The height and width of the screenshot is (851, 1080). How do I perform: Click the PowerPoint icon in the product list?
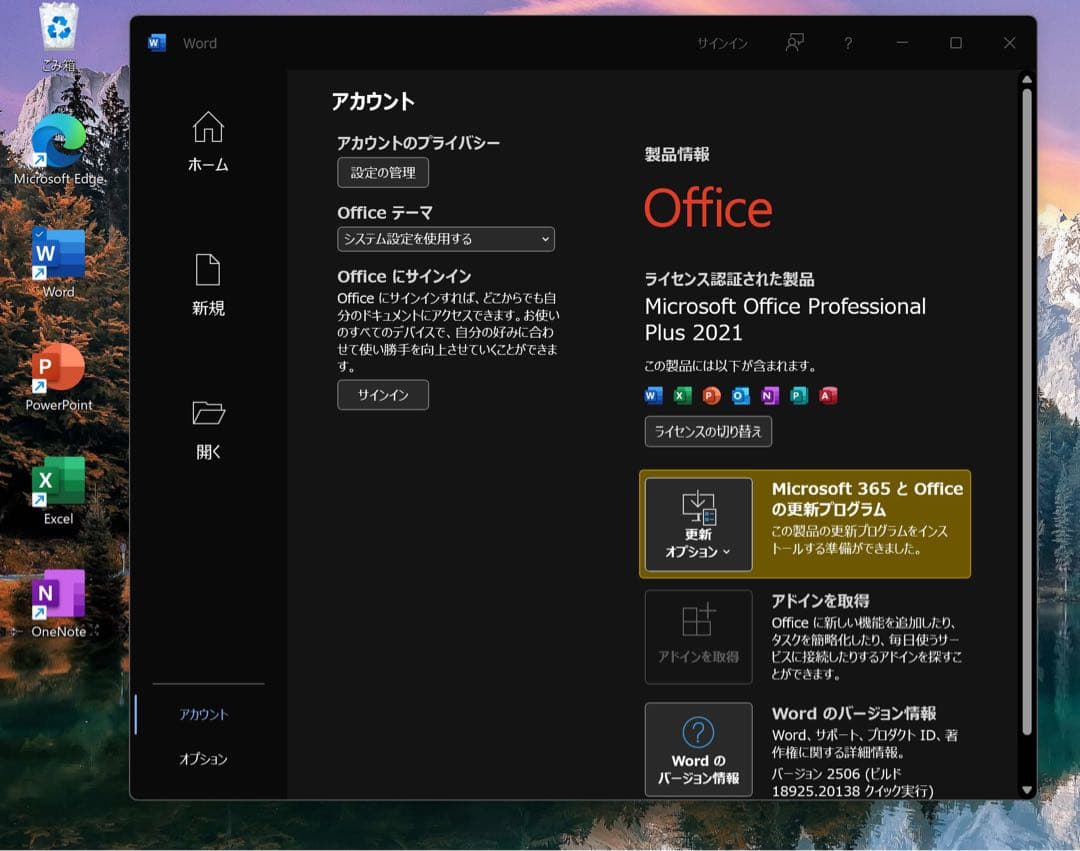coord(711,396)
